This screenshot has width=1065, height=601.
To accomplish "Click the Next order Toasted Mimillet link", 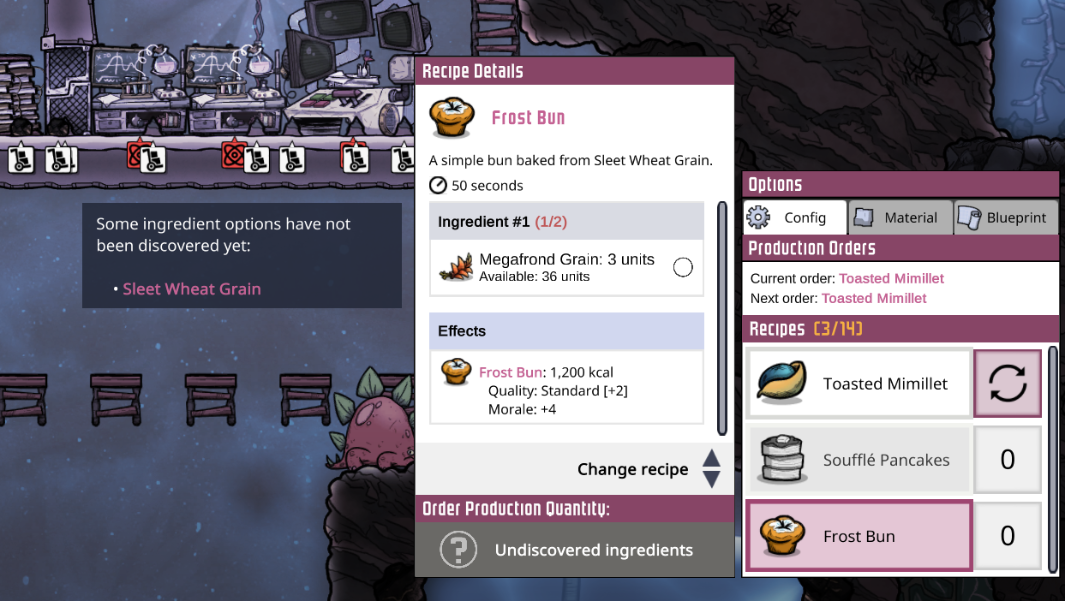I will pyautogui.click(x=873, y=298).
